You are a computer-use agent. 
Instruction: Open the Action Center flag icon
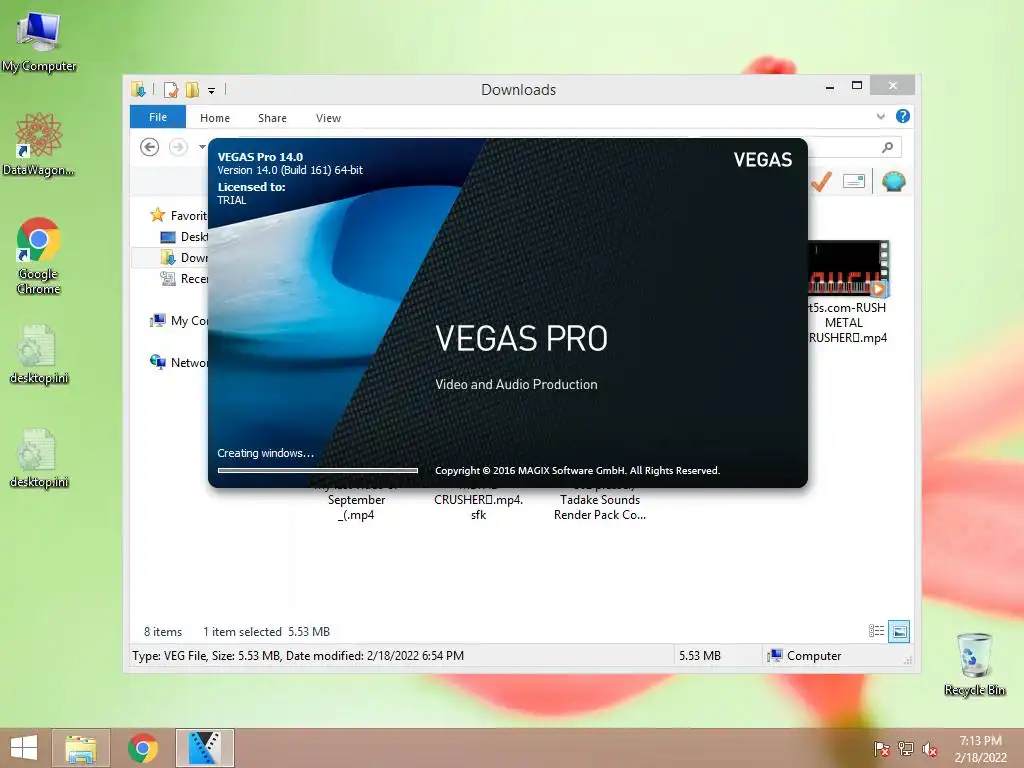click(881, 749)
